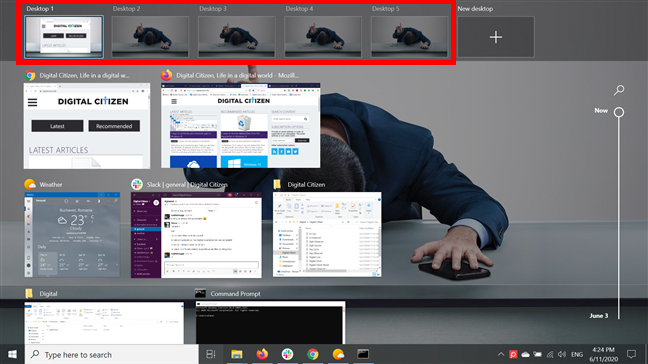Jump to June 3 on the timeline
Viewport: 648px width, 364px height.
[598, 316]
